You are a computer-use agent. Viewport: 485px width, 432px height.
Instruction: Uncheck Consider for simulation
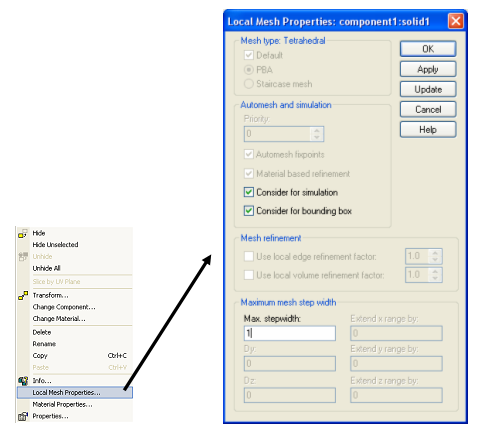click(249, 192)
